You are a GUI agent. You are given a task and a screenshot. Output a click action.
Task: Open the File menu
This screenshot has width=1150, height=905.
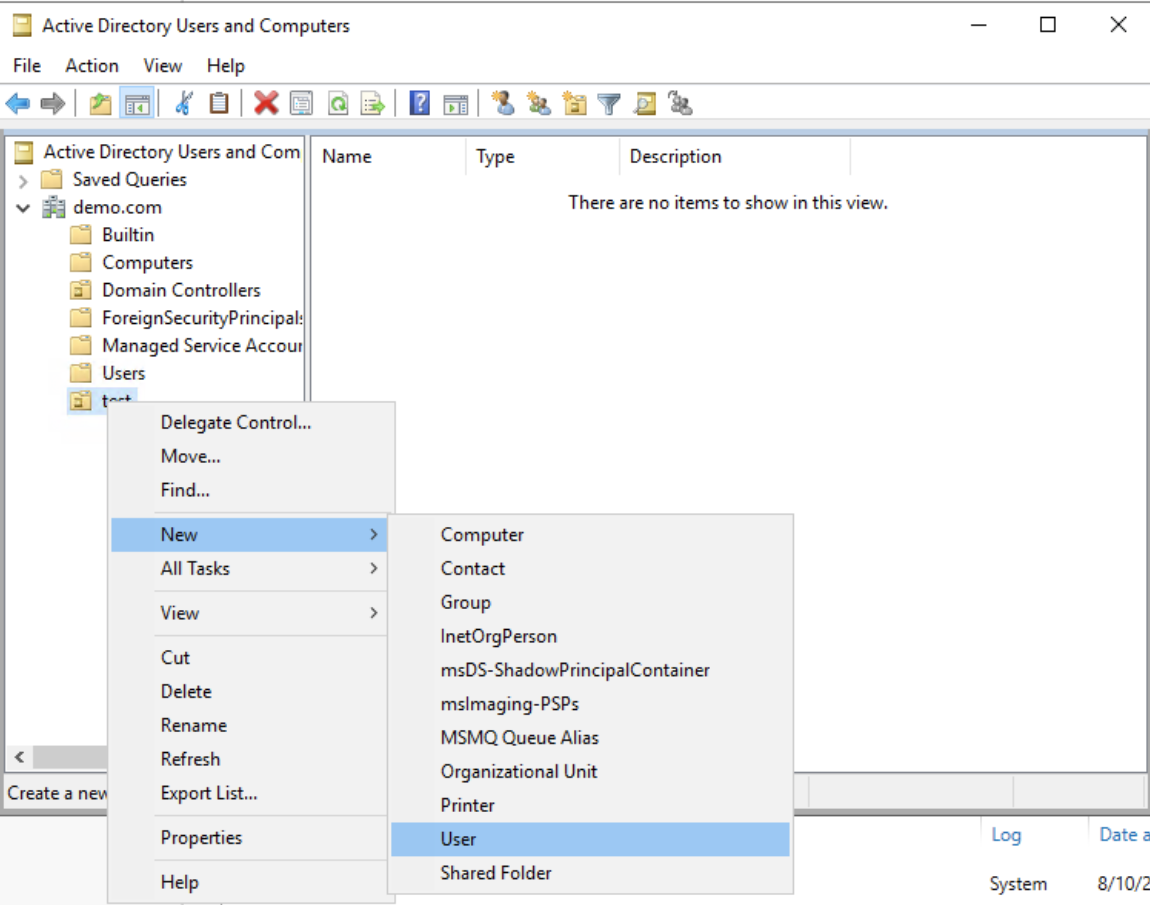click(x=27, y=66)
